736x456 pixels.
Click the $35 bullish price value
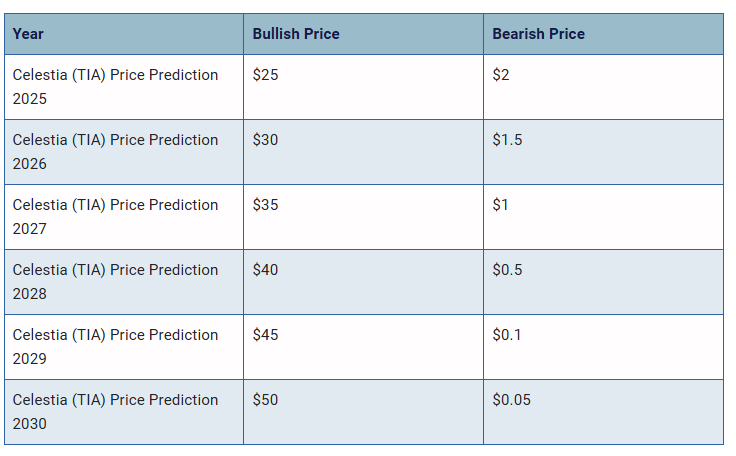265,205
